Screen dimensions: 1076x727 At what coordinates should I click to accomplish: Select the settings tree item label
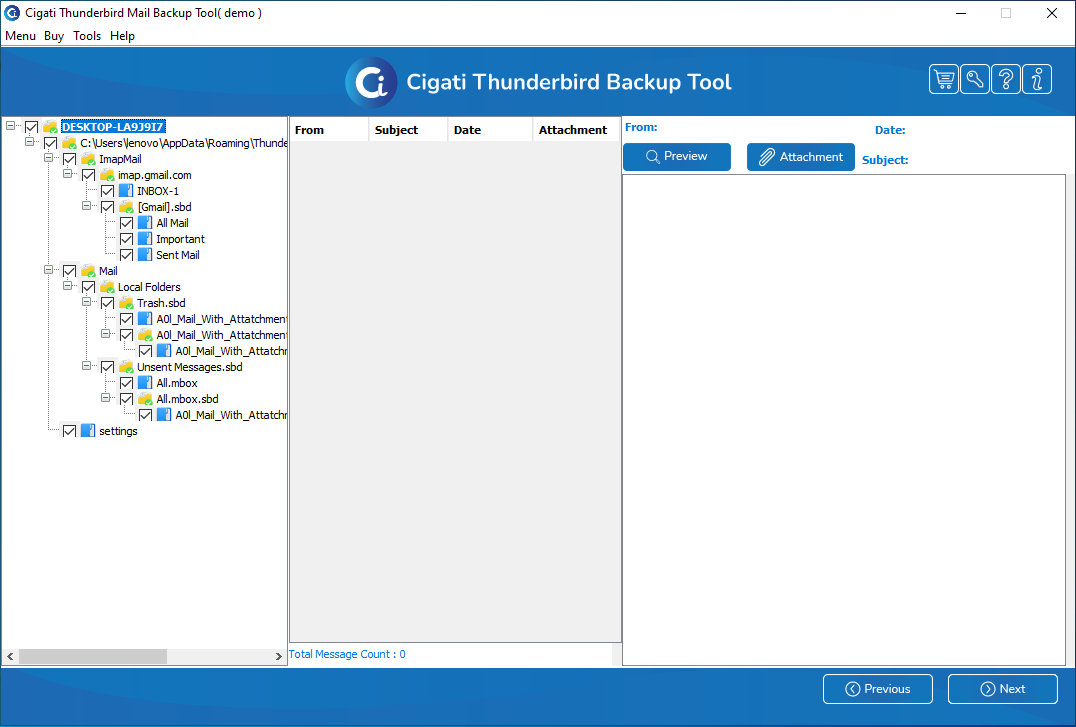tap(118, 431)
